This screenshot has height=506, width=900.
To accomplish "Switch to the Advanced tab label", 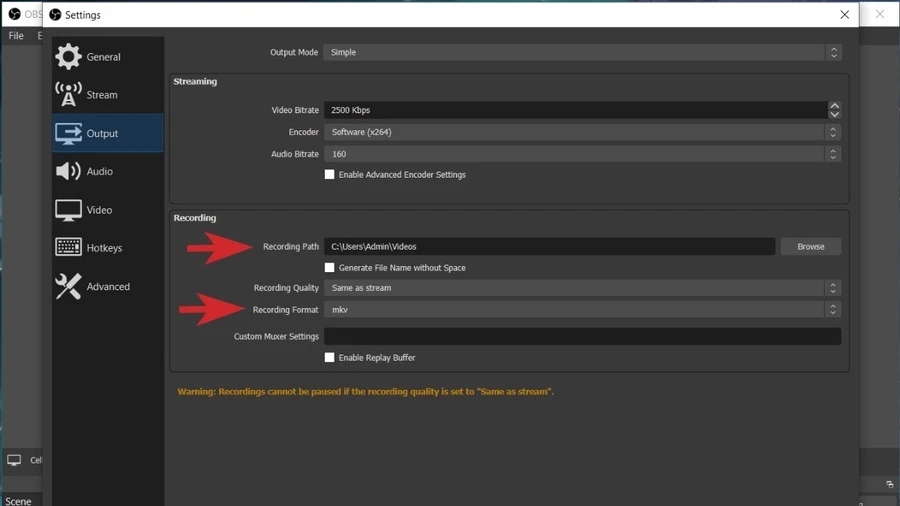I will pyautogui.click(x=108, y=286).
